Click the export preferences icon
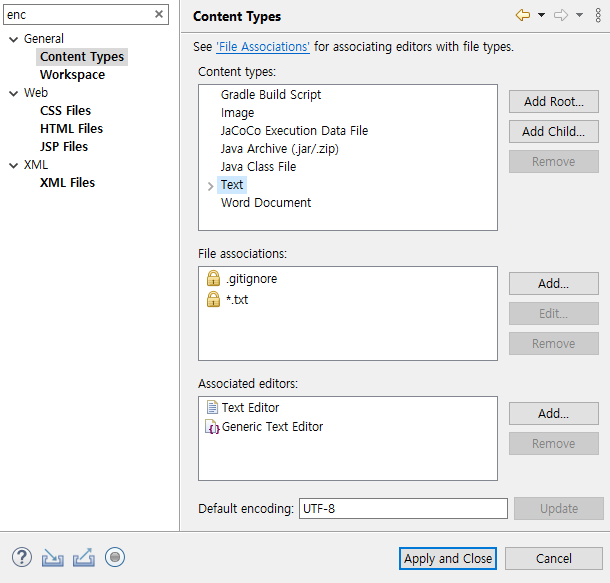The width and height of the screenshot is (610, 583). 84,558
